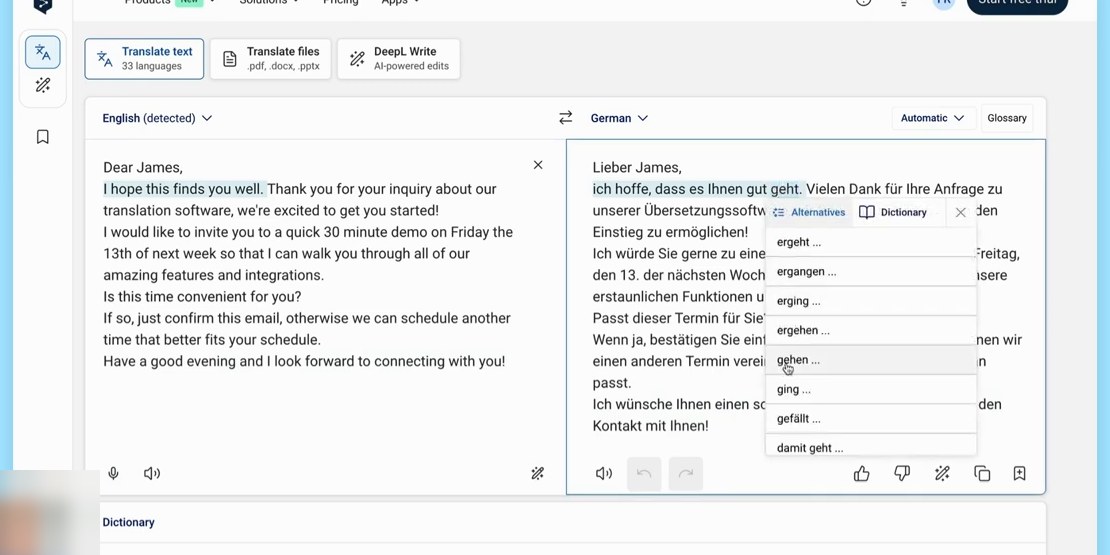1110x555 pixels.
Task: Open the German target language dropdown
Action: point(619,118)
